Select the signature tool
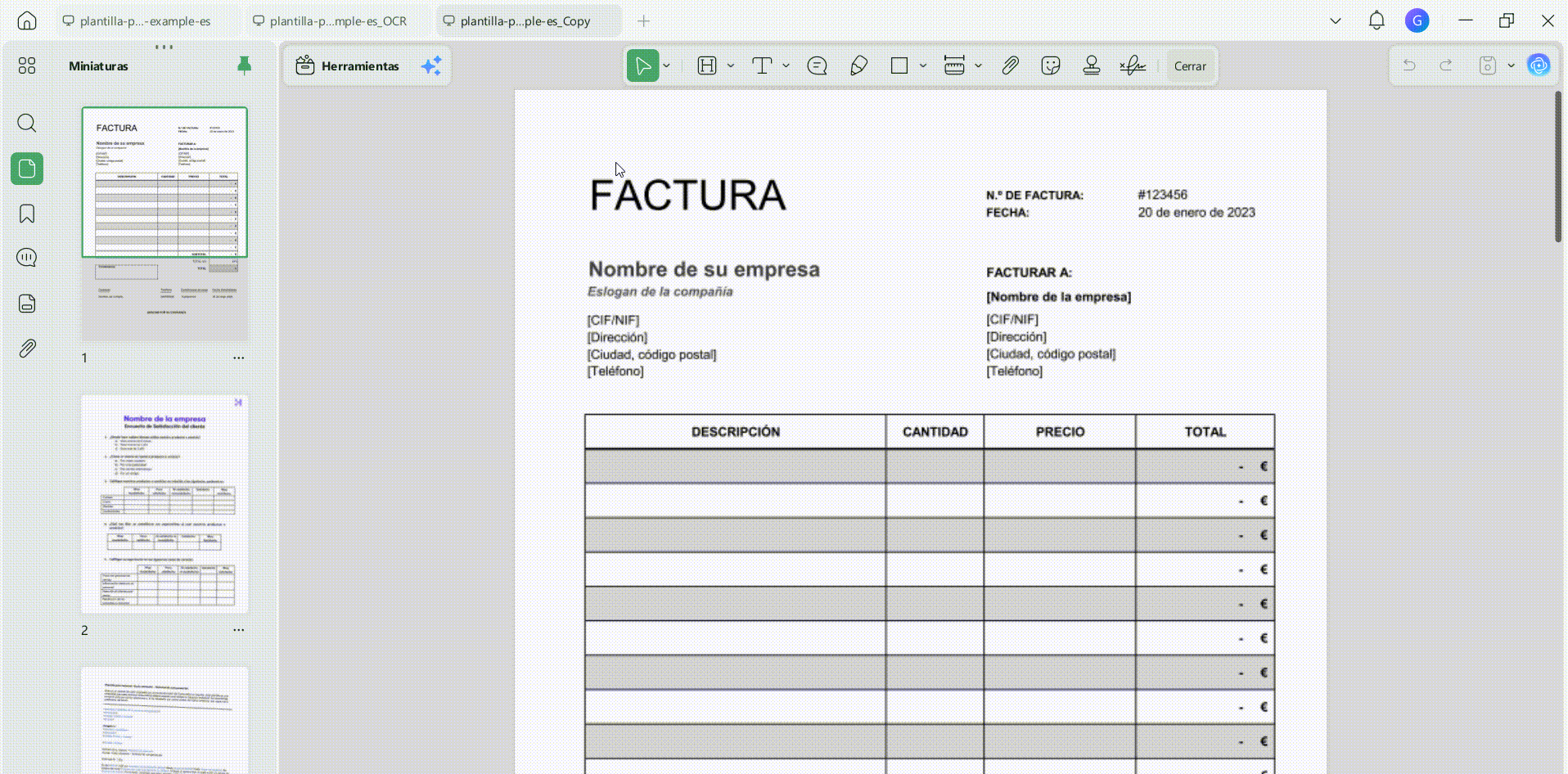 coord(1133,65)
